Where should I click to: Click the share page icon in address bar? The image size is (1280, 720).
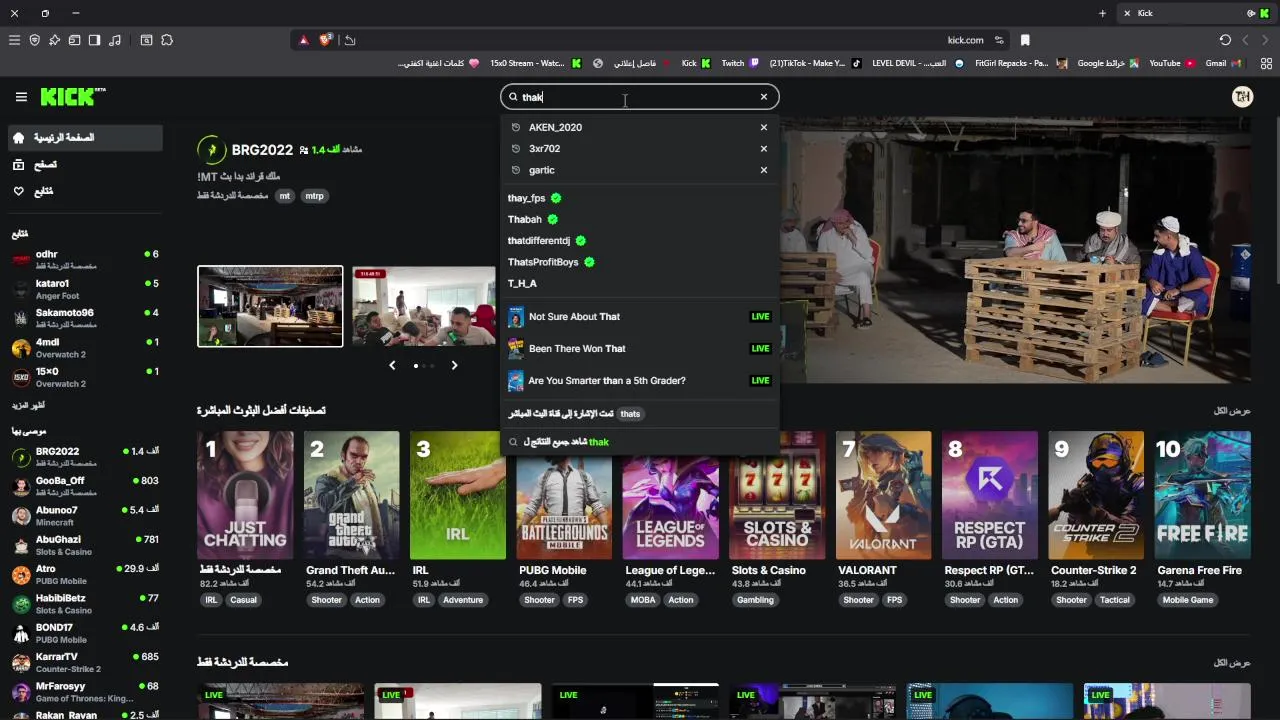349,40
